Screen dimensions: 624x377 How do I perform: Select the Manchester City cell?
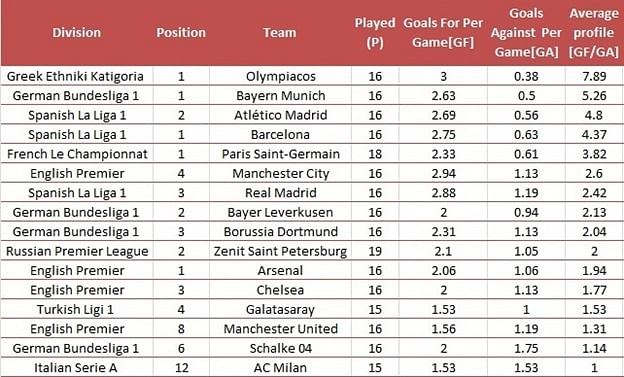[281, 174]
